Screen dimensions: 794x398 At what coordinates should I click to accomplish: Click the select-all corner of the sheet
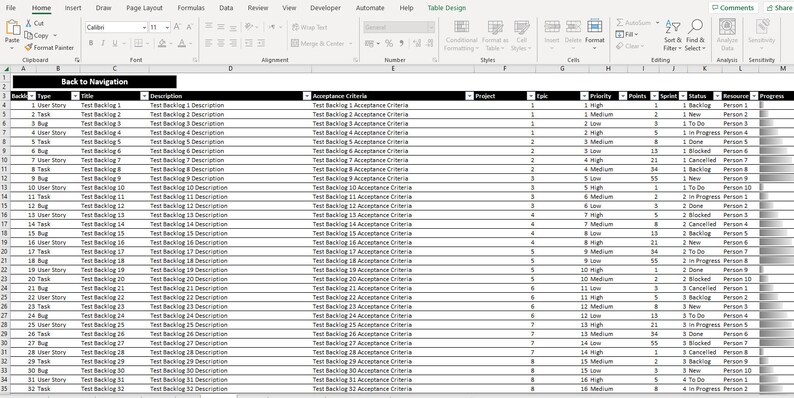(x=6, y=69)
